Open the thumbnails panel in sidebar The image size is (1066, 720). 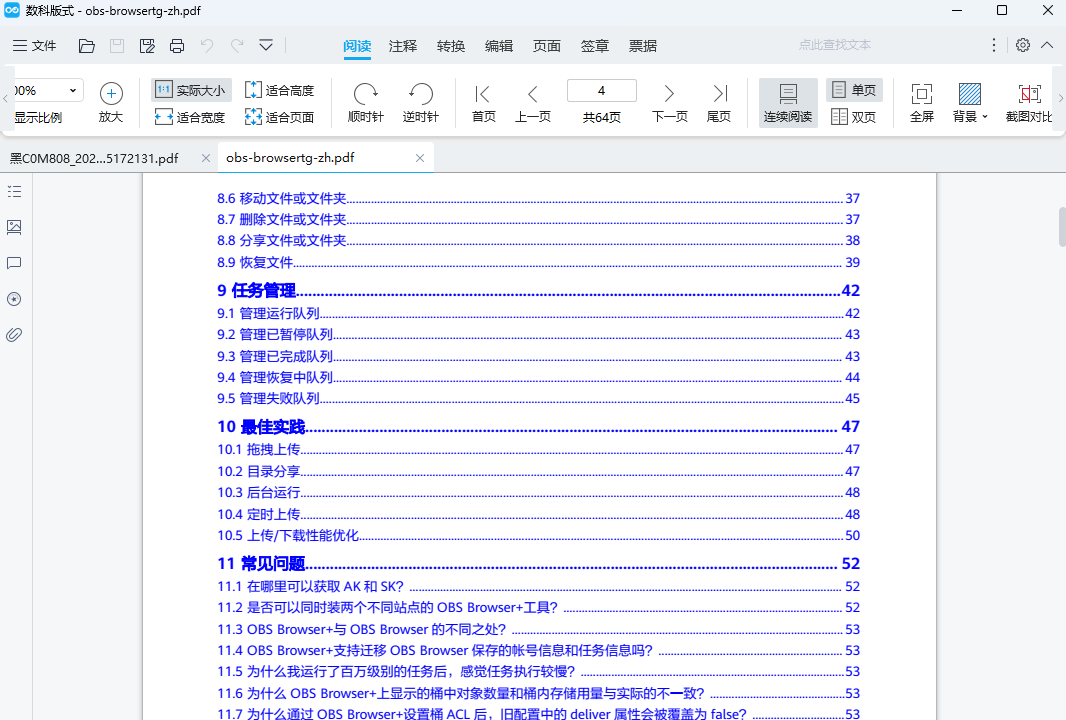[x=14, y=227]
